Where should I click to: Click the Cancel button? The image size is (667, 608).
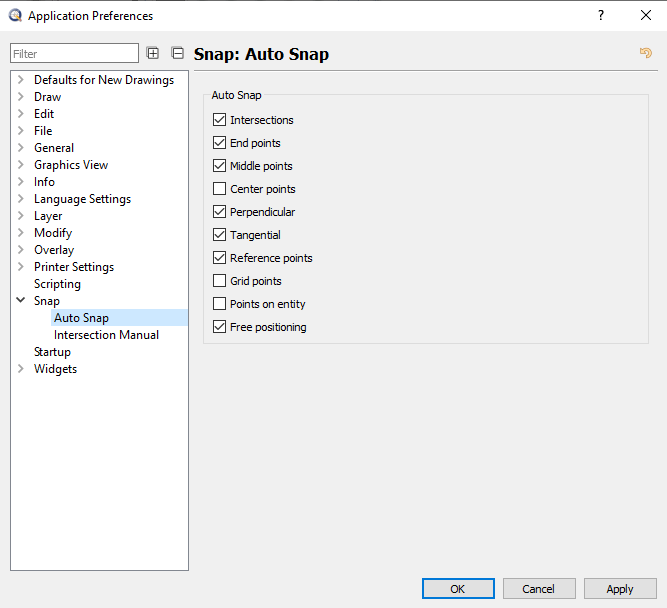[539, 588]
